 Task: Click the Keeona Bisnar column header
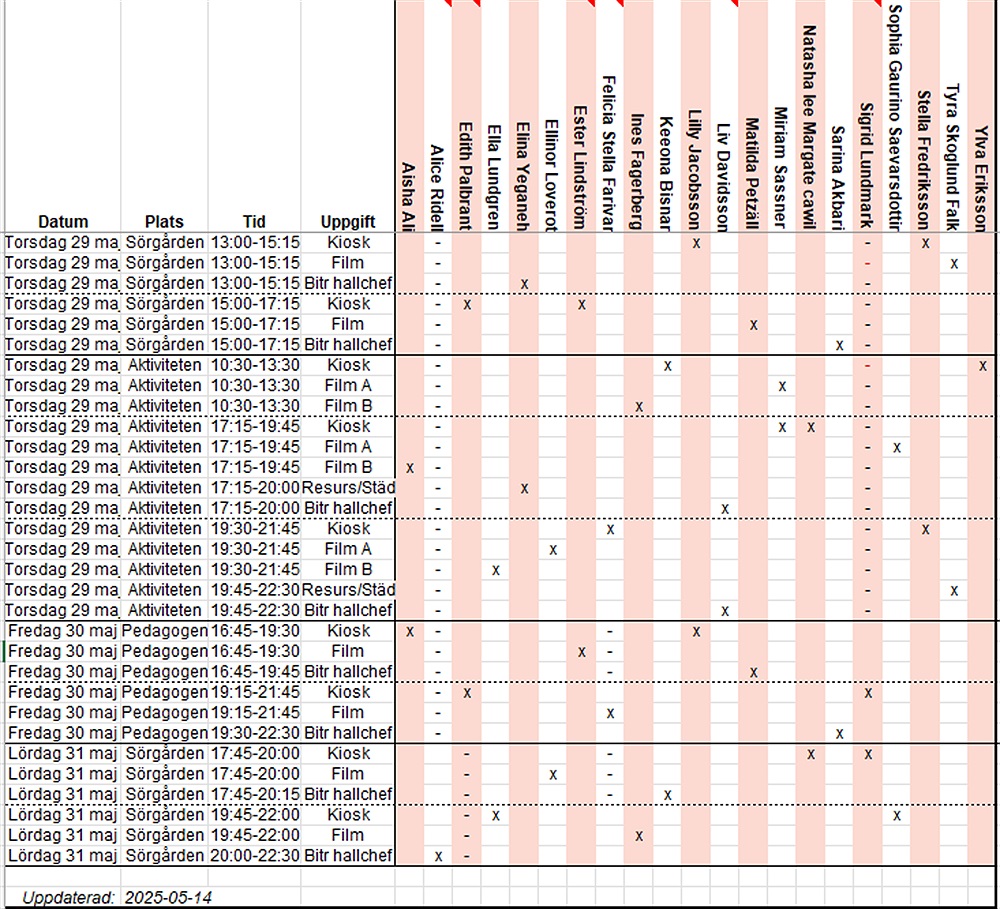pos(667,174)
